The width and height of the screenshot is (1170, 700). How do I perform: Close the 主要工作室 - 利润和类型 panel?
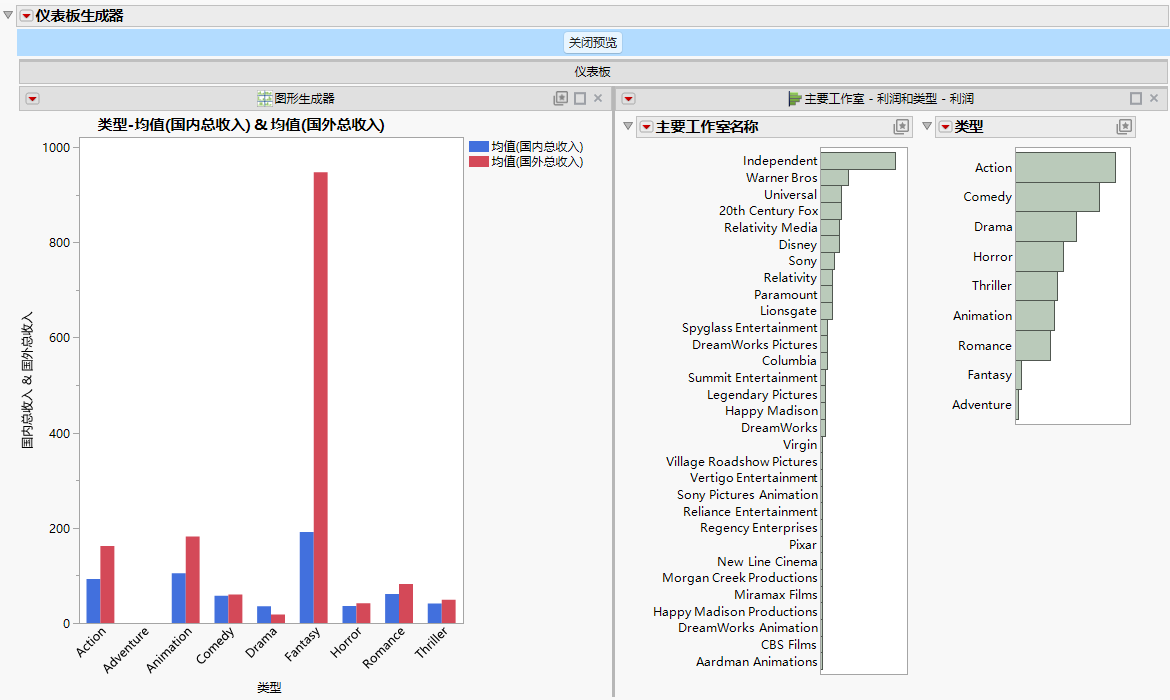(1154, 99)
